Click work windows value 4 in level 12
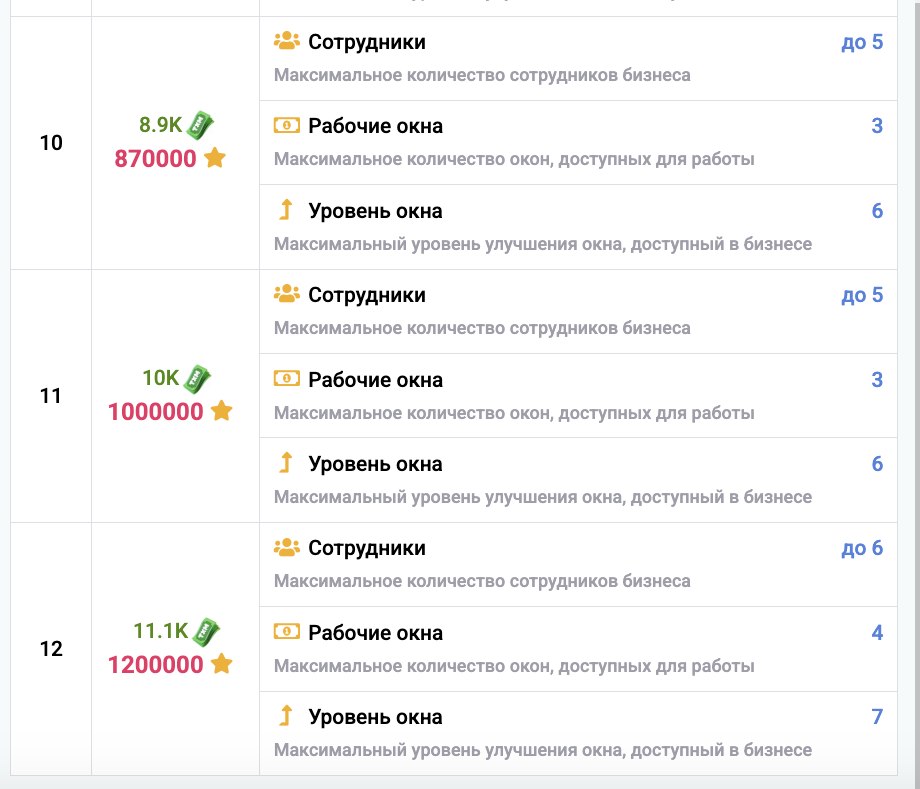The image size is (920, 789). point(877,633)
